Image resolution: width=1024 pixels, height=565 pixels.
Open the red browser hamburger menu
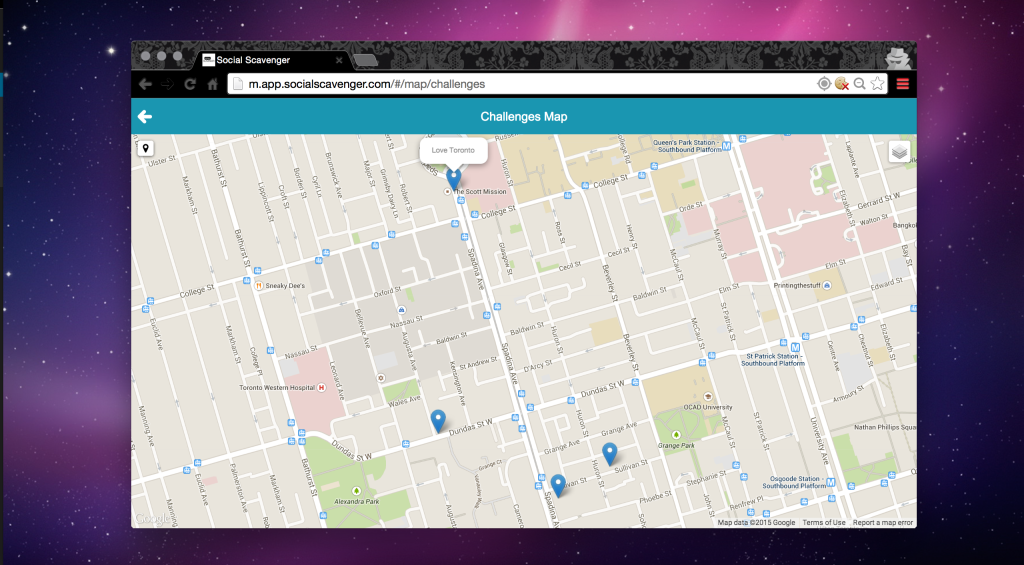click(x=903, y=84)
